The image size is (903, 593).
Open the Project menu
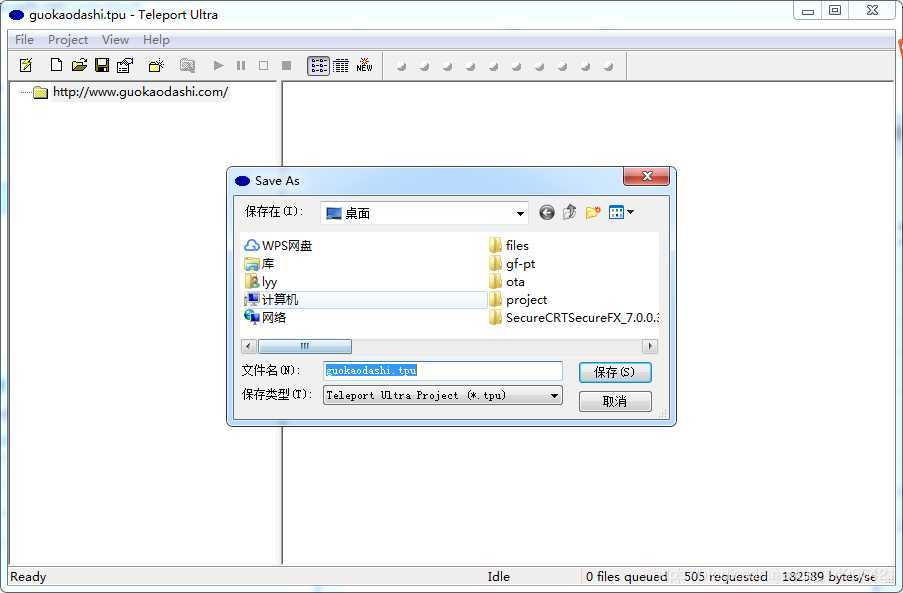tap(68, 40)
